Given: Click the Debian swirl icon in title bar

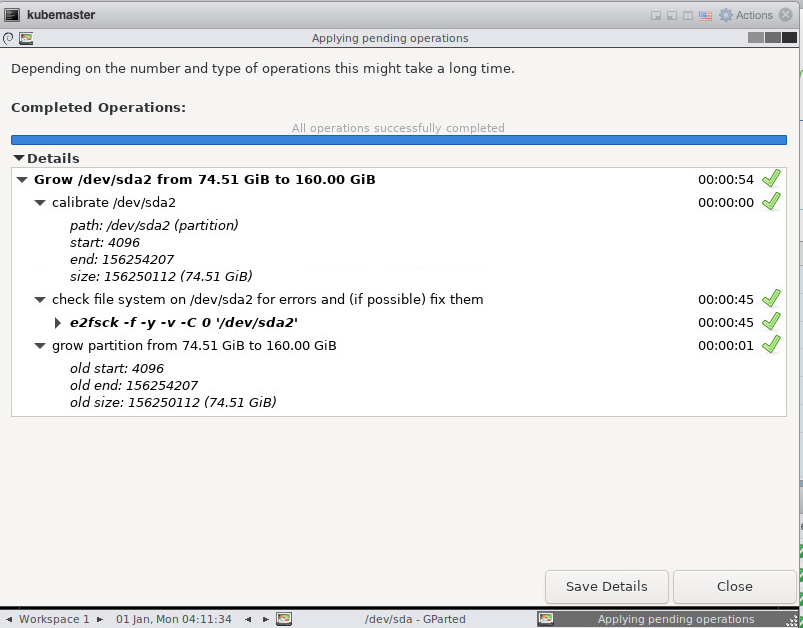Looking at the screenshot, I should point(8,38).
